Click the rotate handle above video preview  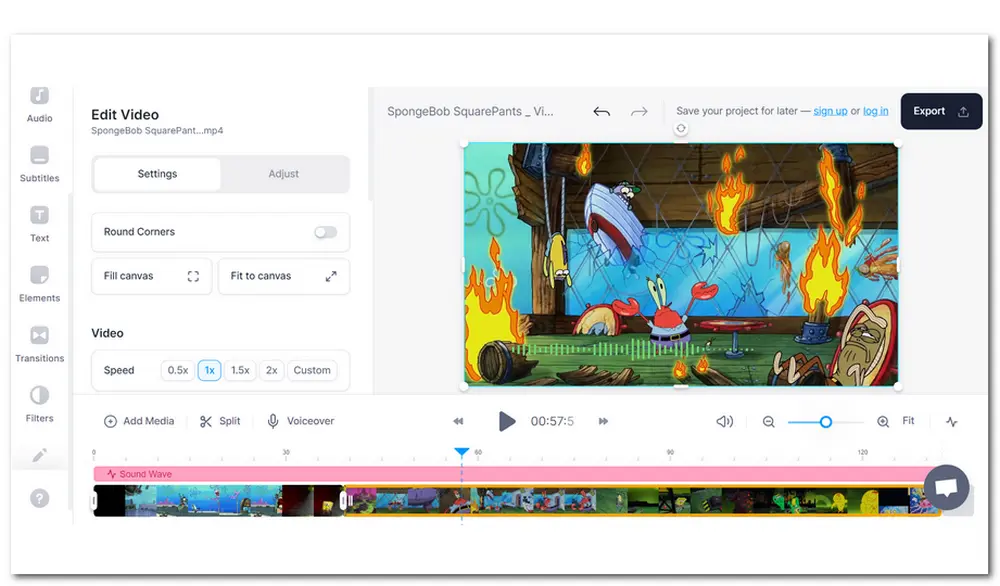[x=681, y=128]
